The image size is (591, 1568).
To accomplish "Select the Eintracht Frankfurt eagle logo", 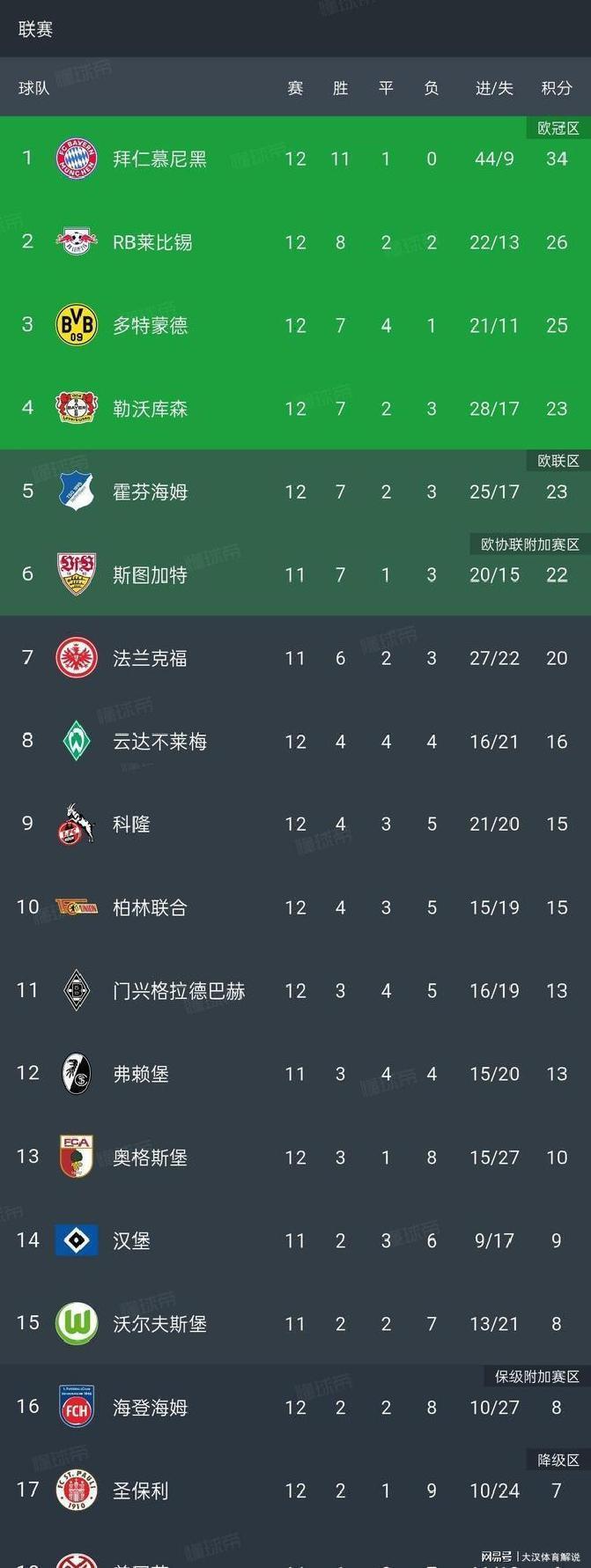I will point(77,658).
